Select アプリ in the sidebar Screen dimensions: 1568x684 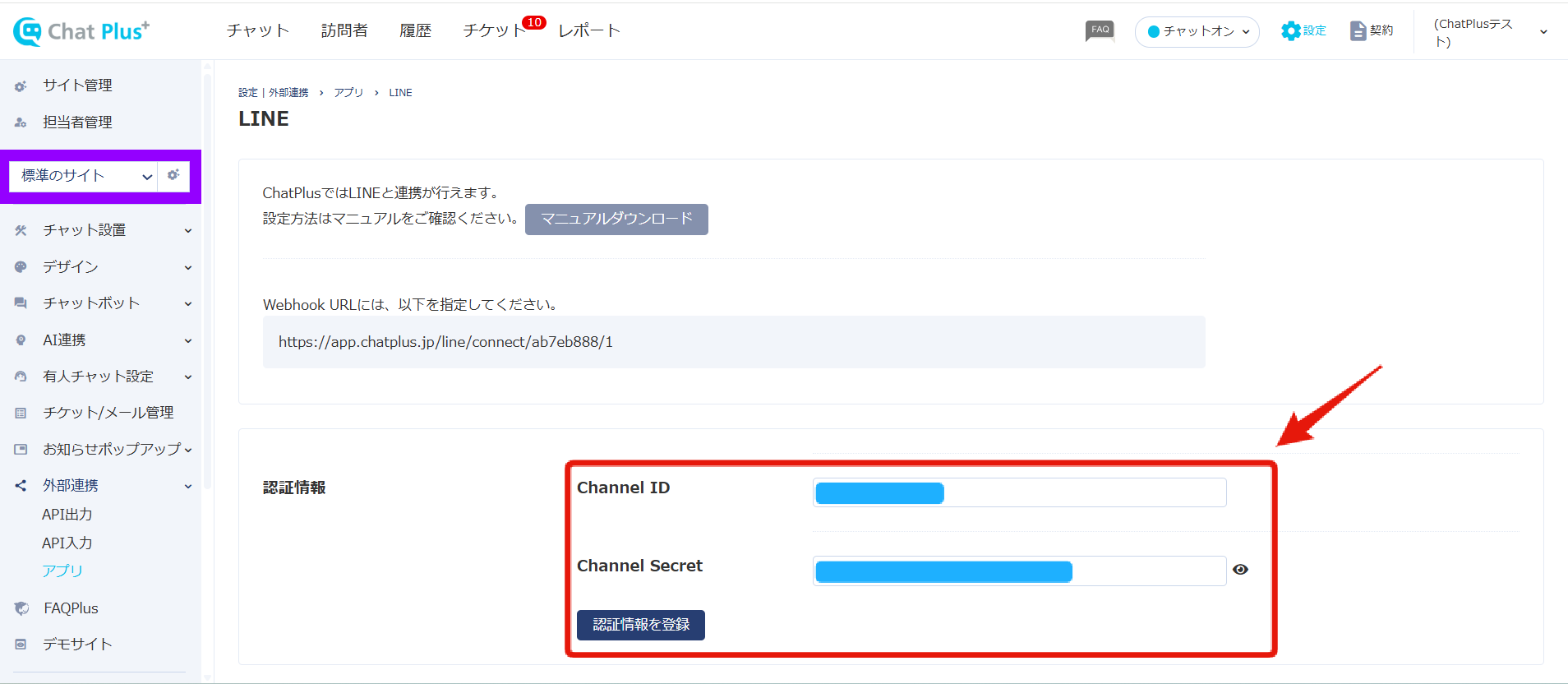click(62, 571)
